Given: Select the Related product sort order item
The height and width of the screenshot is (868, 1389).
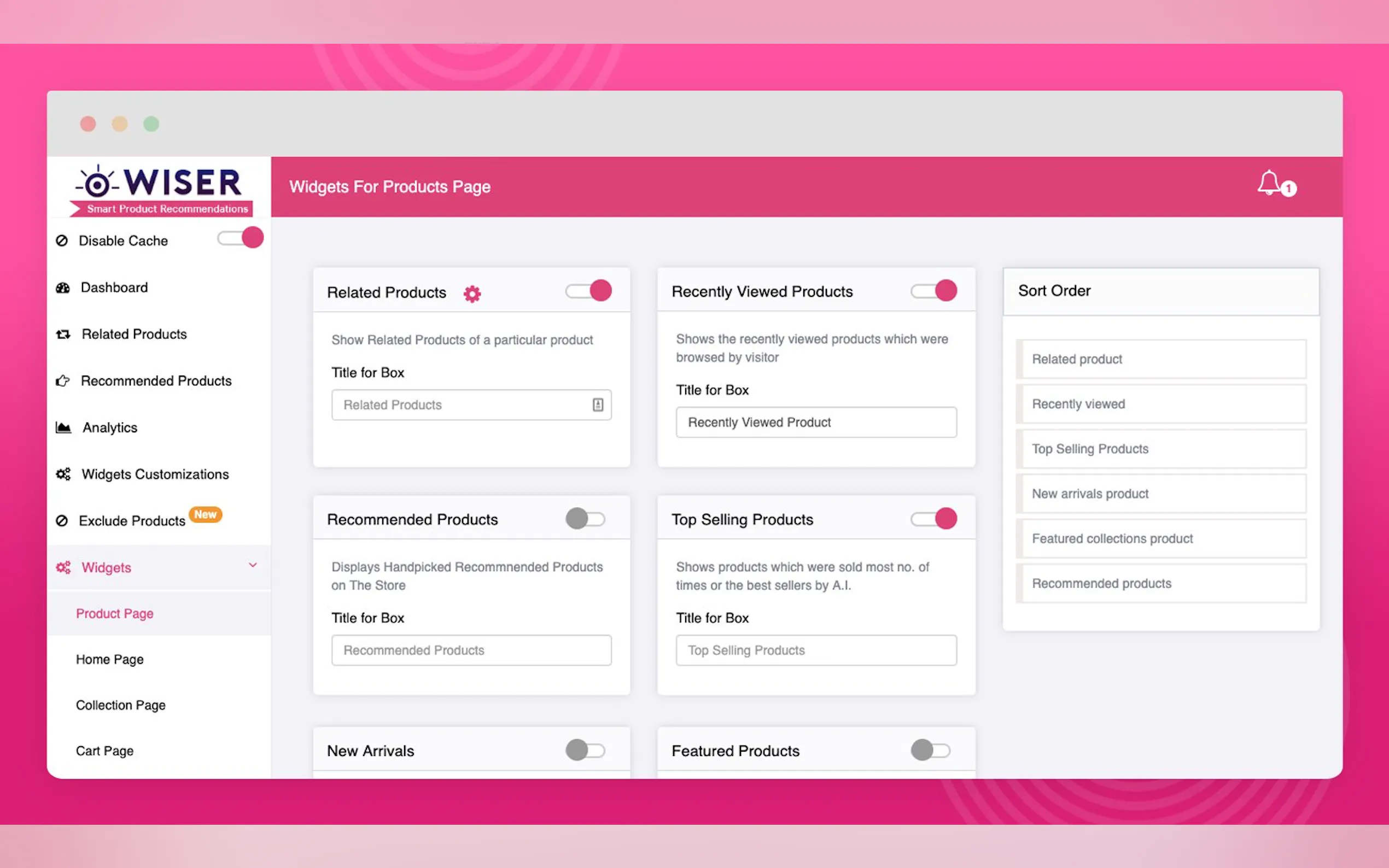Looking at the screenshot, I should click(x=1161, y=359).
